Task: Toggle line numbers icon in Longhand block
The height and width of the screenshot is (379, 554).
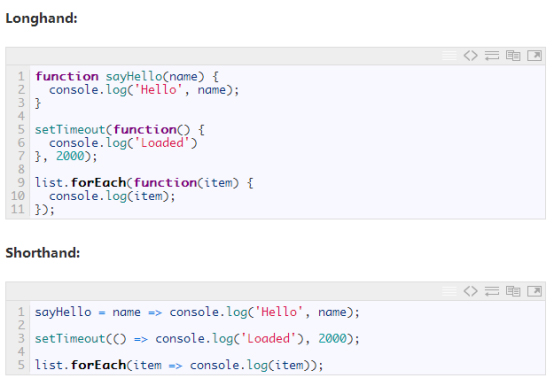Action: [x=449, y=55]
